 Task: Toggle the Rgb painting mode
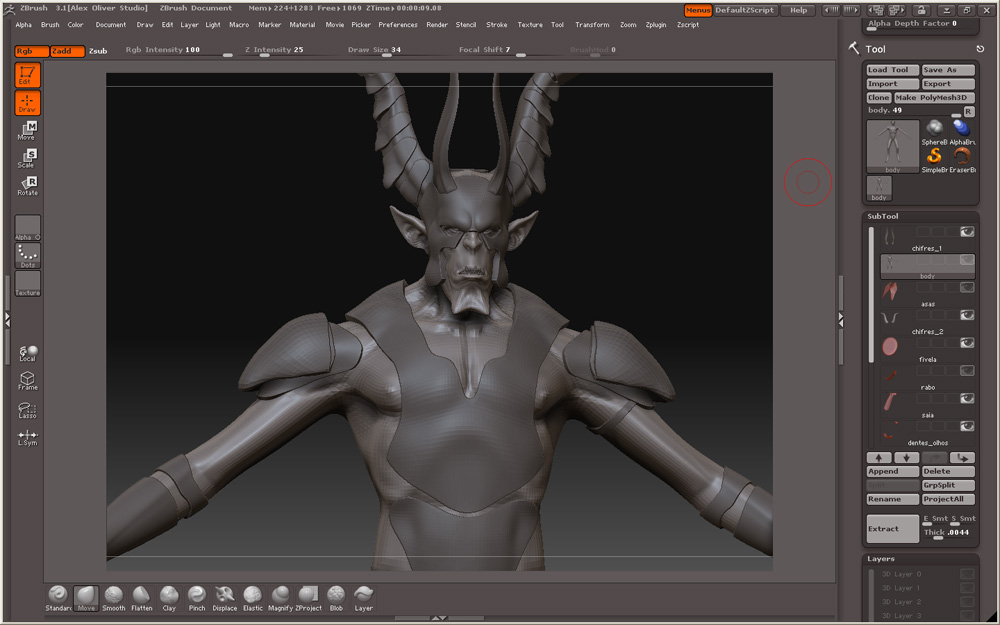pyautogui.click(x=31, y=51)
